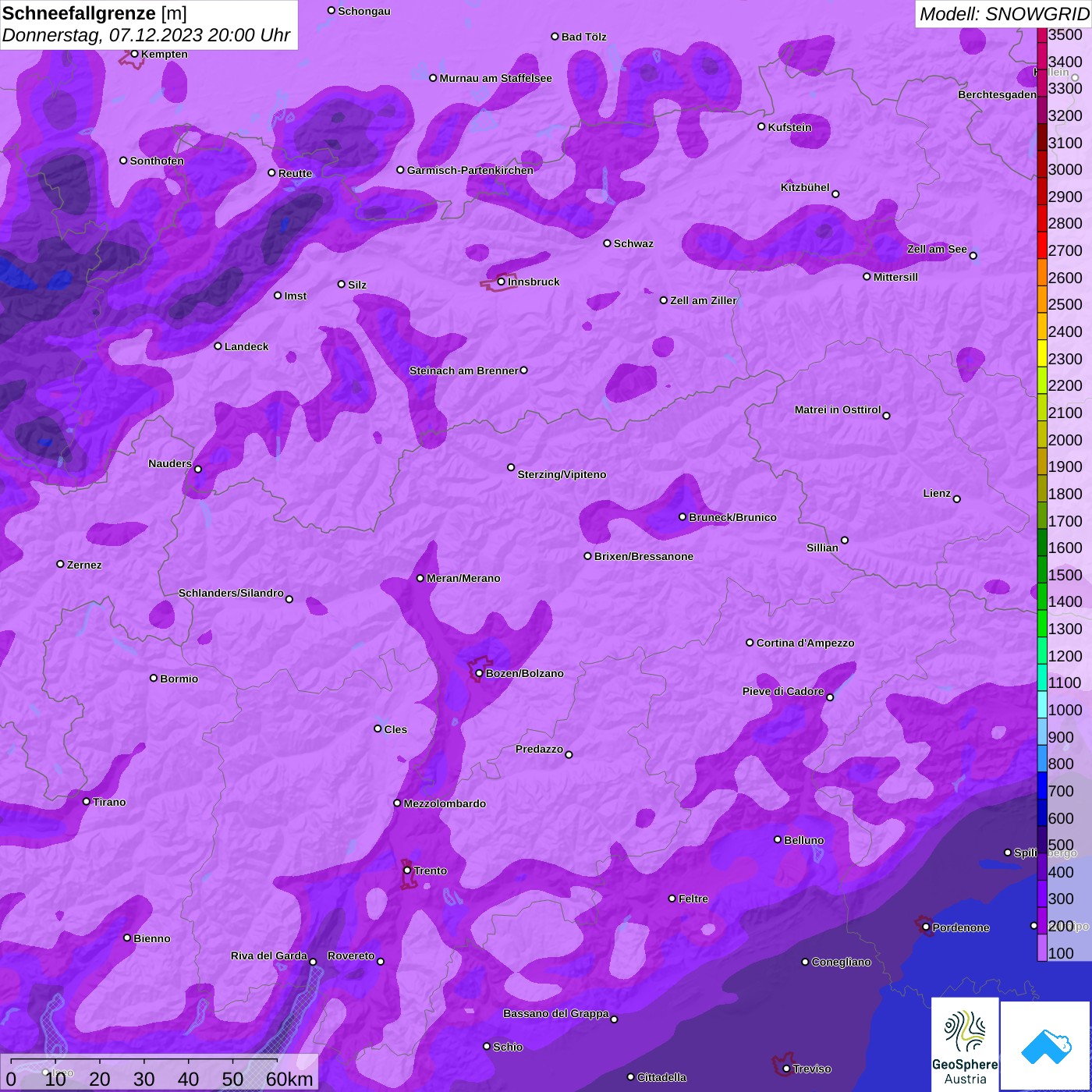Click the Bormio label
This screenshot has width=1092, height=1092.
pos(179,679)
